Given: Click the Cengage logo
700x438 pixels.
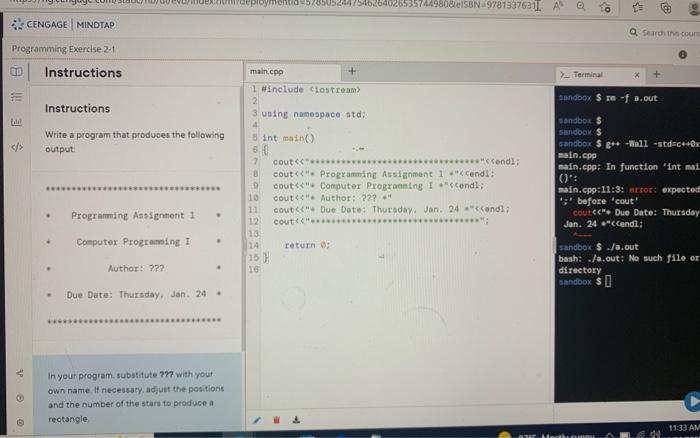Looking at the screenshot, I should coord(39,25).
